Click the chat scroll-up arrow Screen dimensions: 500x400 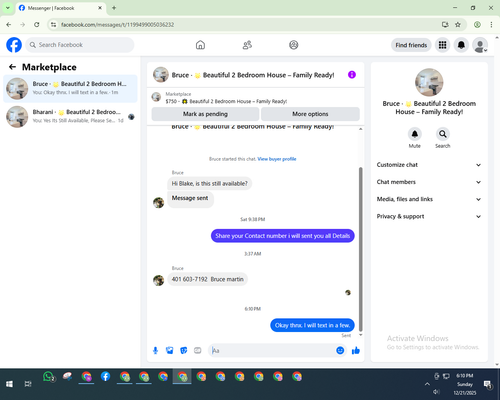360,129
